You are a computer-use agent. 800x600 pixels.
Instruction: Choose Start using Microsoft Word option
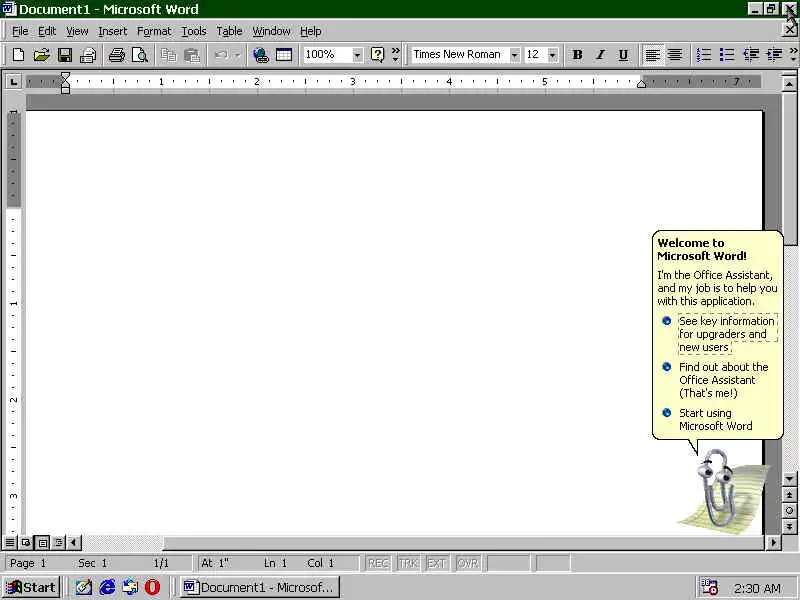(x=715, y=419)
